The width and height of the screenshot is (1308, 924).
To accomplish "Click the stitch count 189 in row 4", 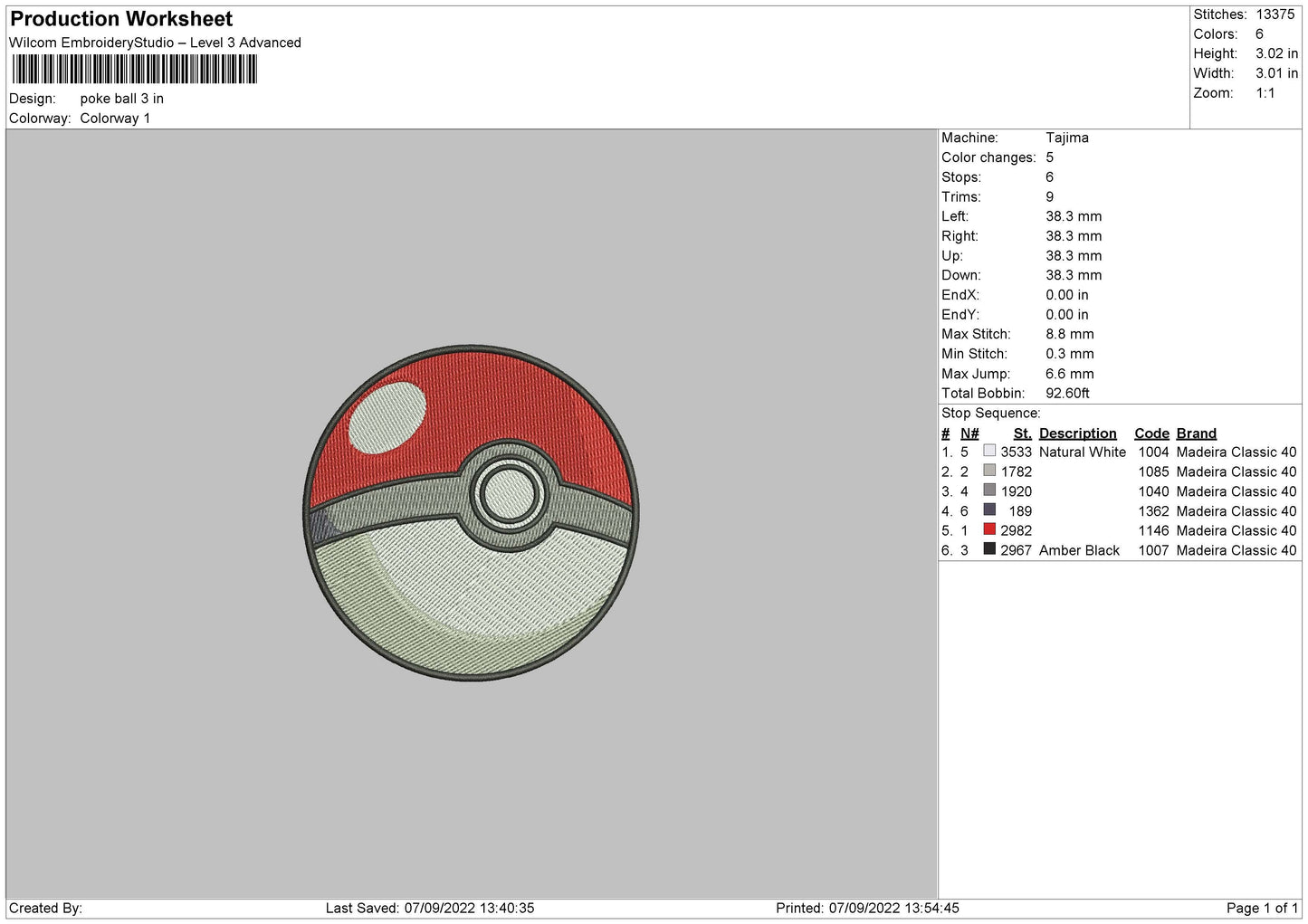I will tap(1020, 510).
